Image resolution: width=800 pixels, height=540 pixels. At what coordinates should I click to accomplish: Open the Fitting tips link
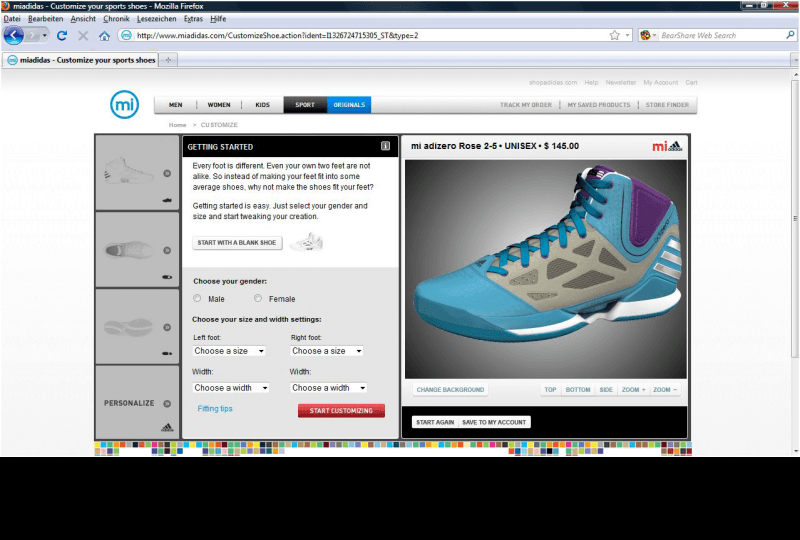(x=215, y=409)
